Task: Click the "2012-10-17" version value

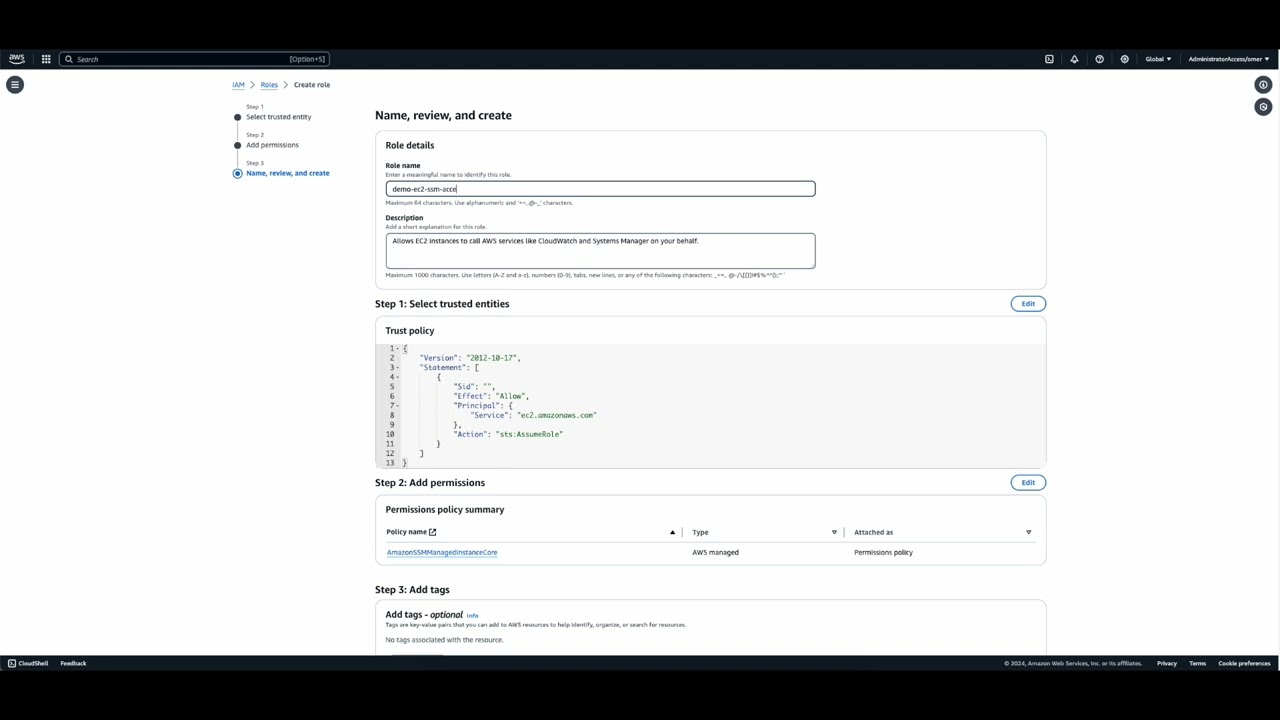Action: 492,358
